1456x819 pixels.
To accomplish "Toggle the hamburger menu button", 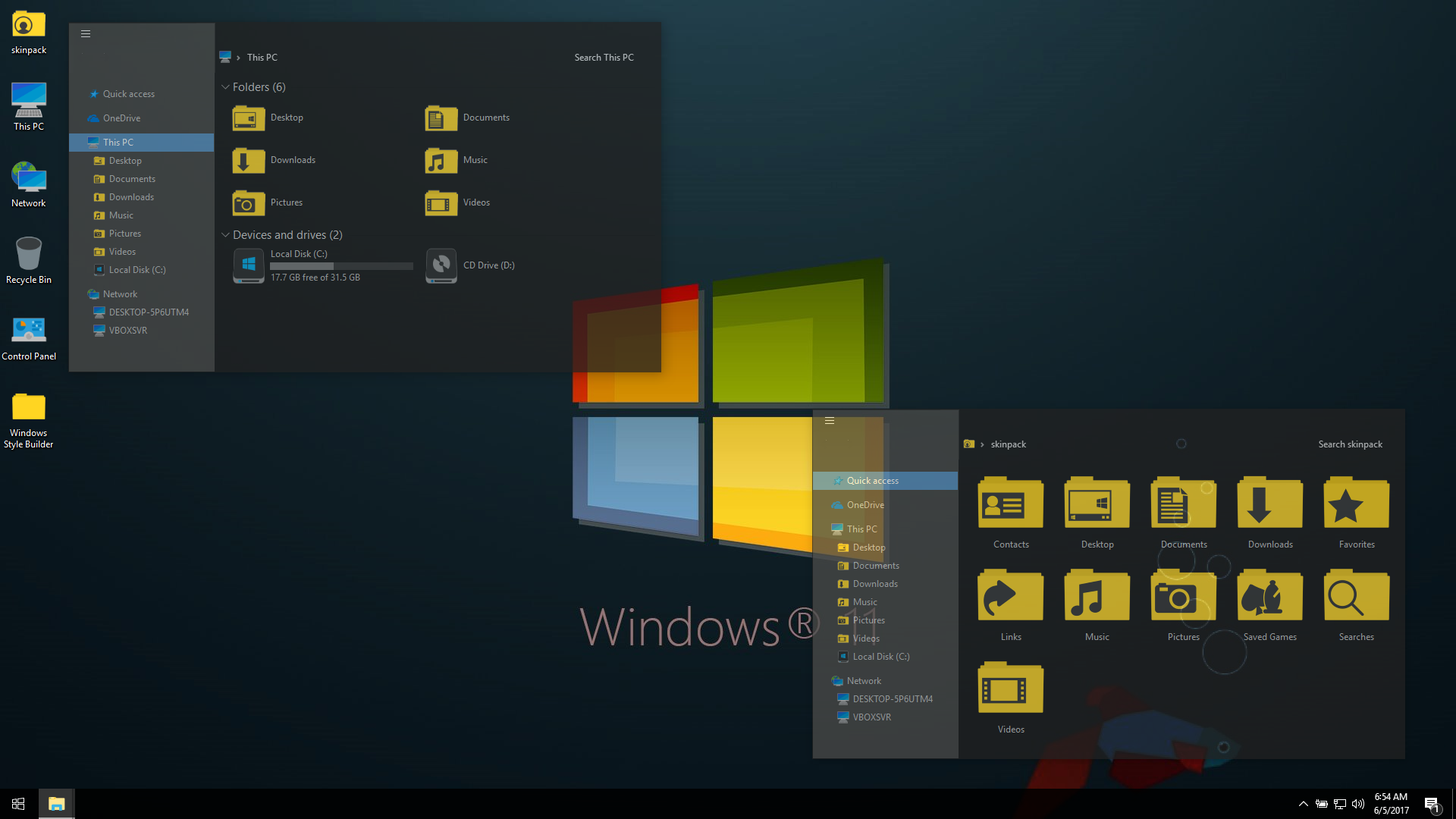I will click(x=85, y=33).
